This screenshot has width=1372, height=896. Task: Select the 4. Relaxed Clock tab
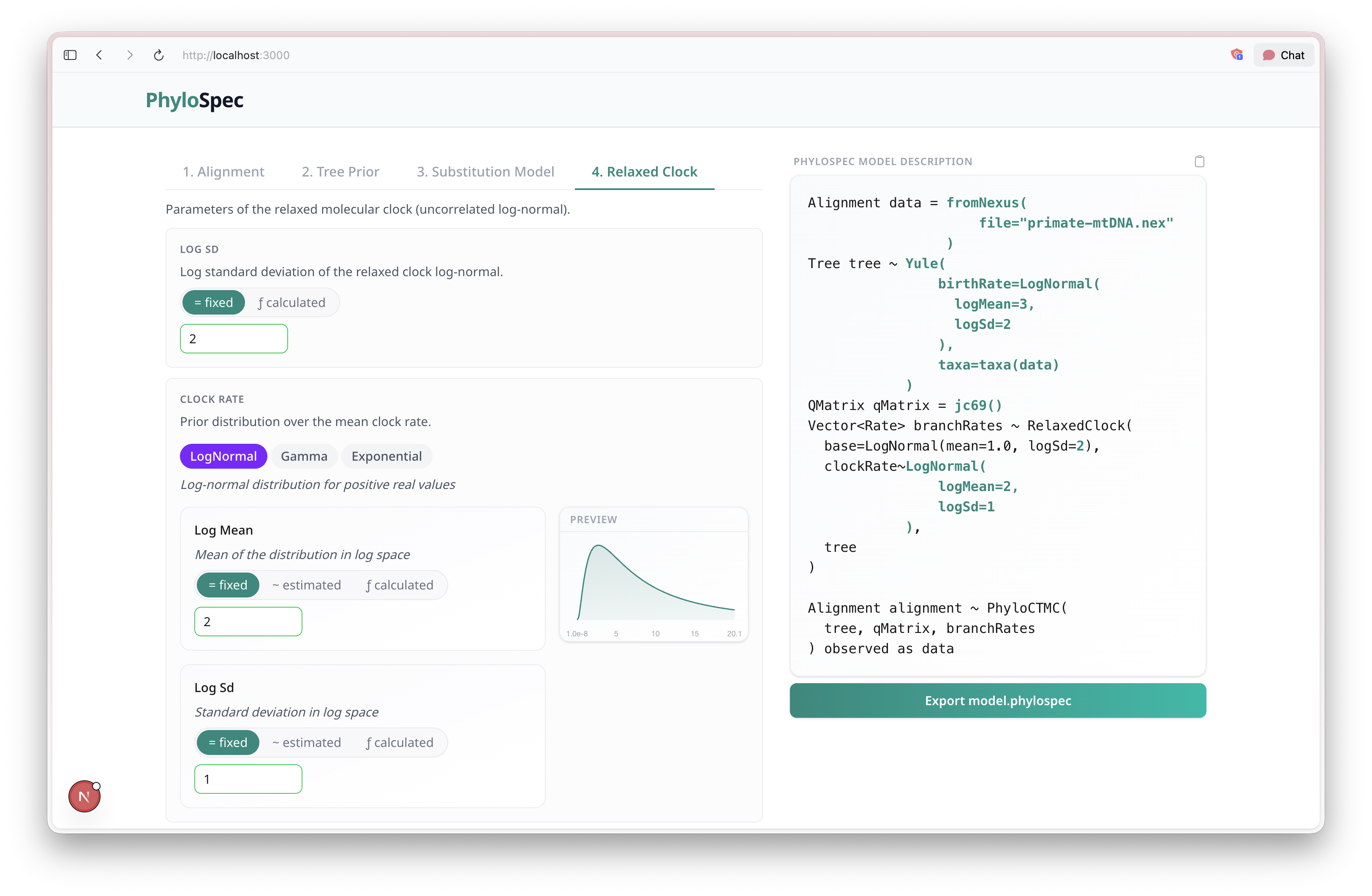click(645, 172)
